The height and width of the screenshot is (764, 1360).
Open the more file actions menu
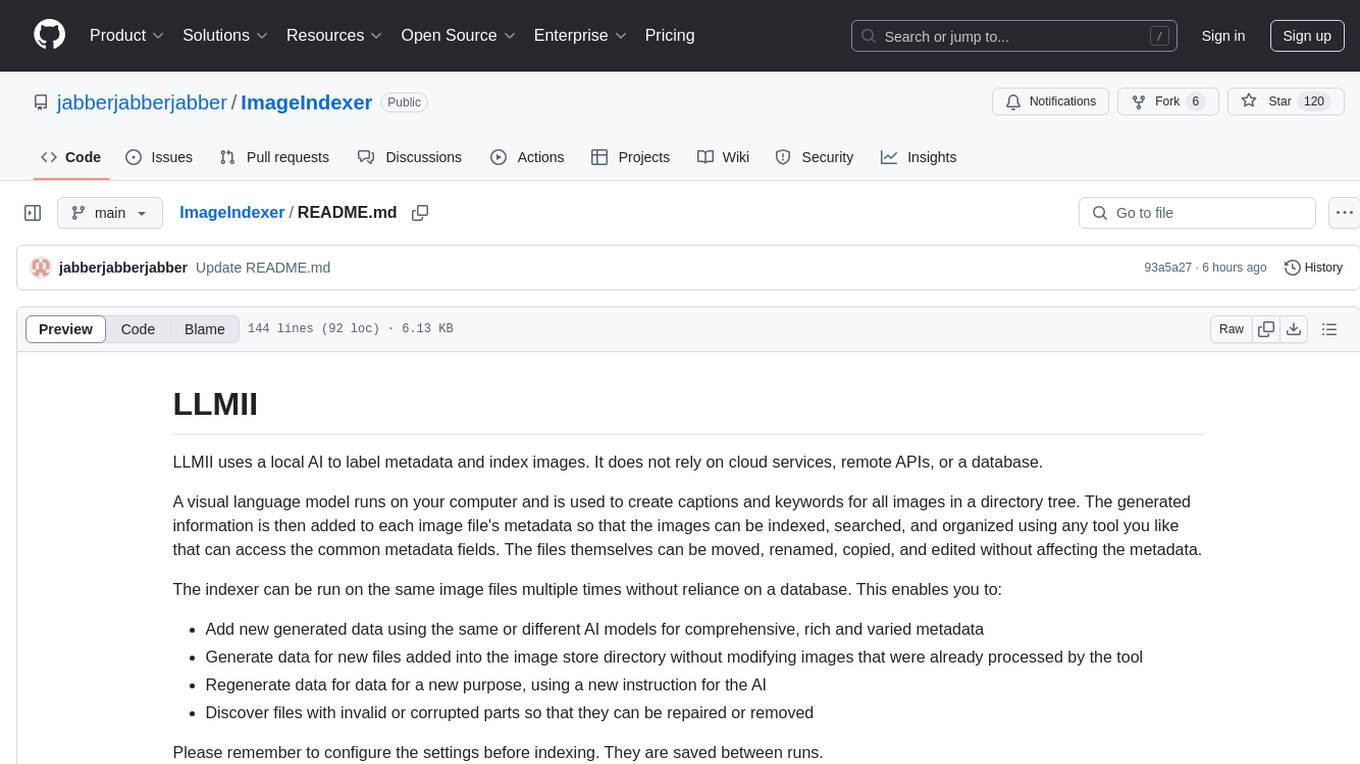tap(1345, 213)
